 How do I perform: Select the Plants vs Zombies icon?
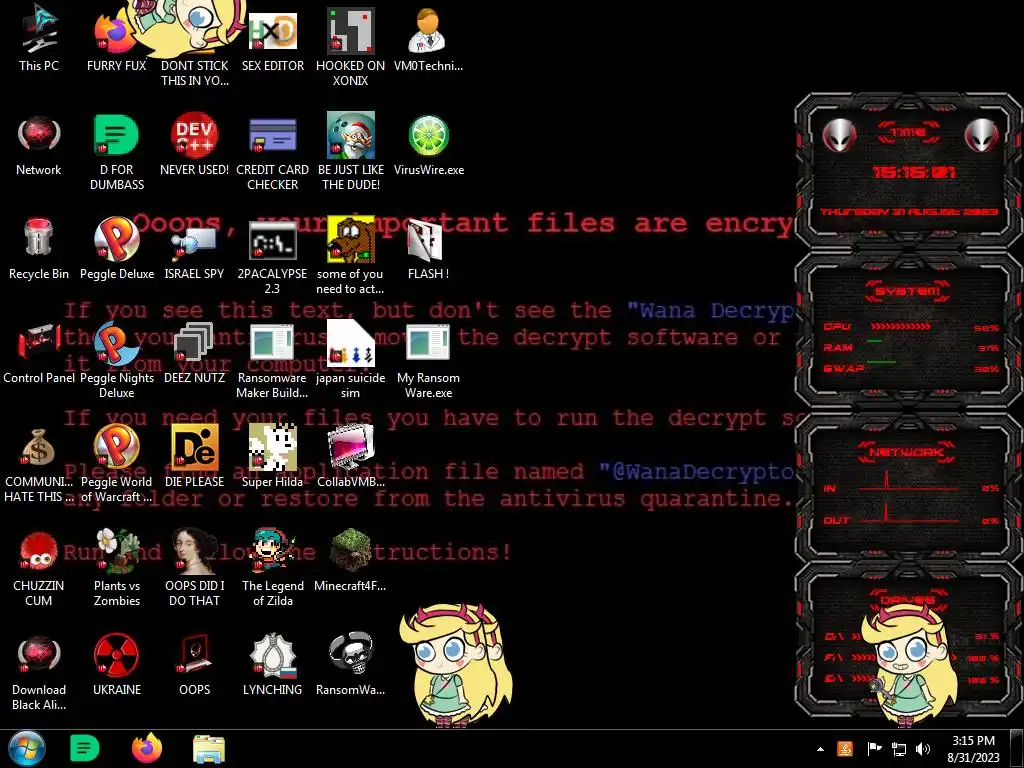pos(117,568)
